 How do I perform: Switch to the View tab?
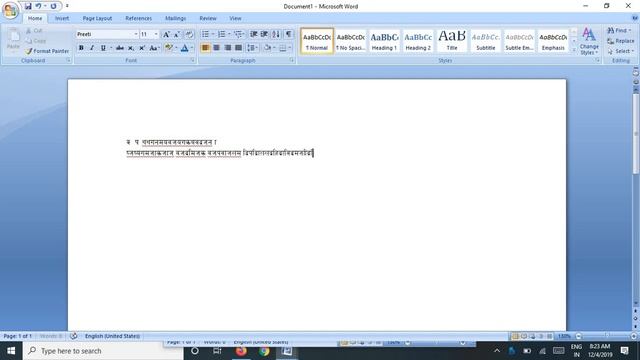tap(235, 18)
